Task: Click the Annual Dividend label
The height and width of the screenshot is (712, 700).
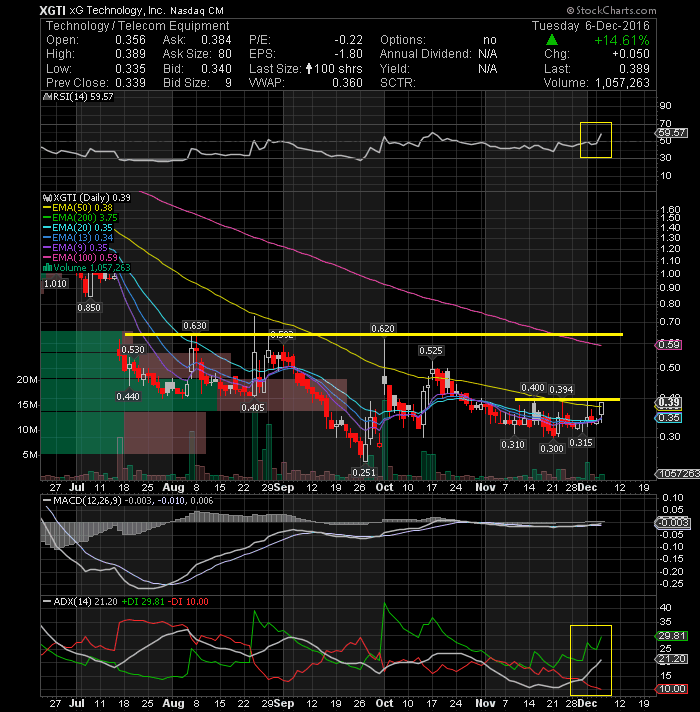Action: tap(426, 54)
